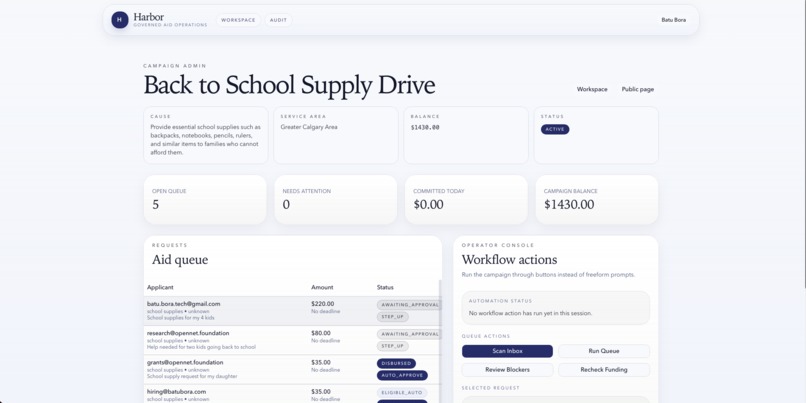Click the $80.00 amount cell
This screenshot has width=806, height=403.
click(321, 333)
